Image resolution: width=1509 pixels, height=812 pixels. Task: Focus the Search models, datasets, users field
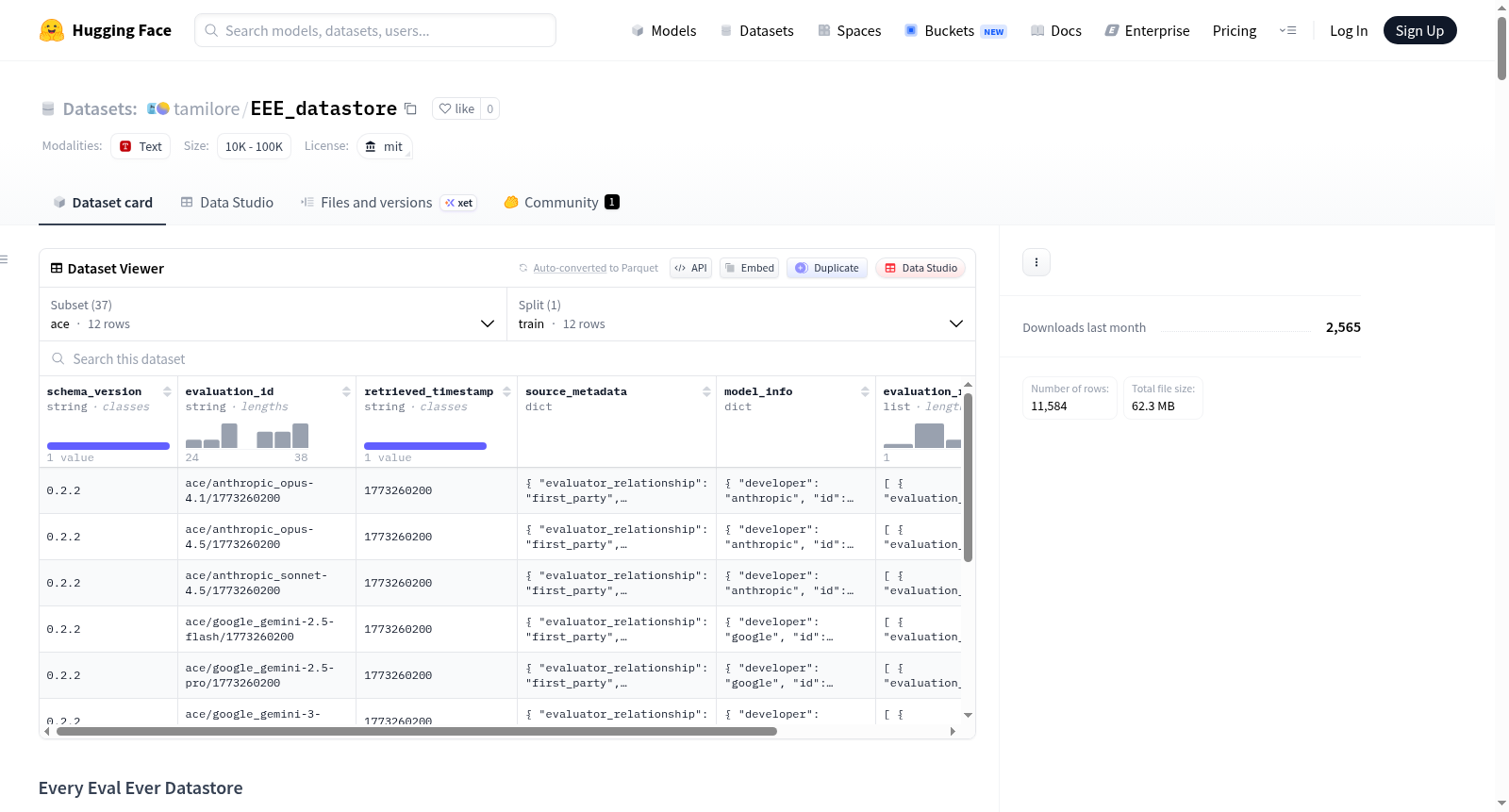375,30
